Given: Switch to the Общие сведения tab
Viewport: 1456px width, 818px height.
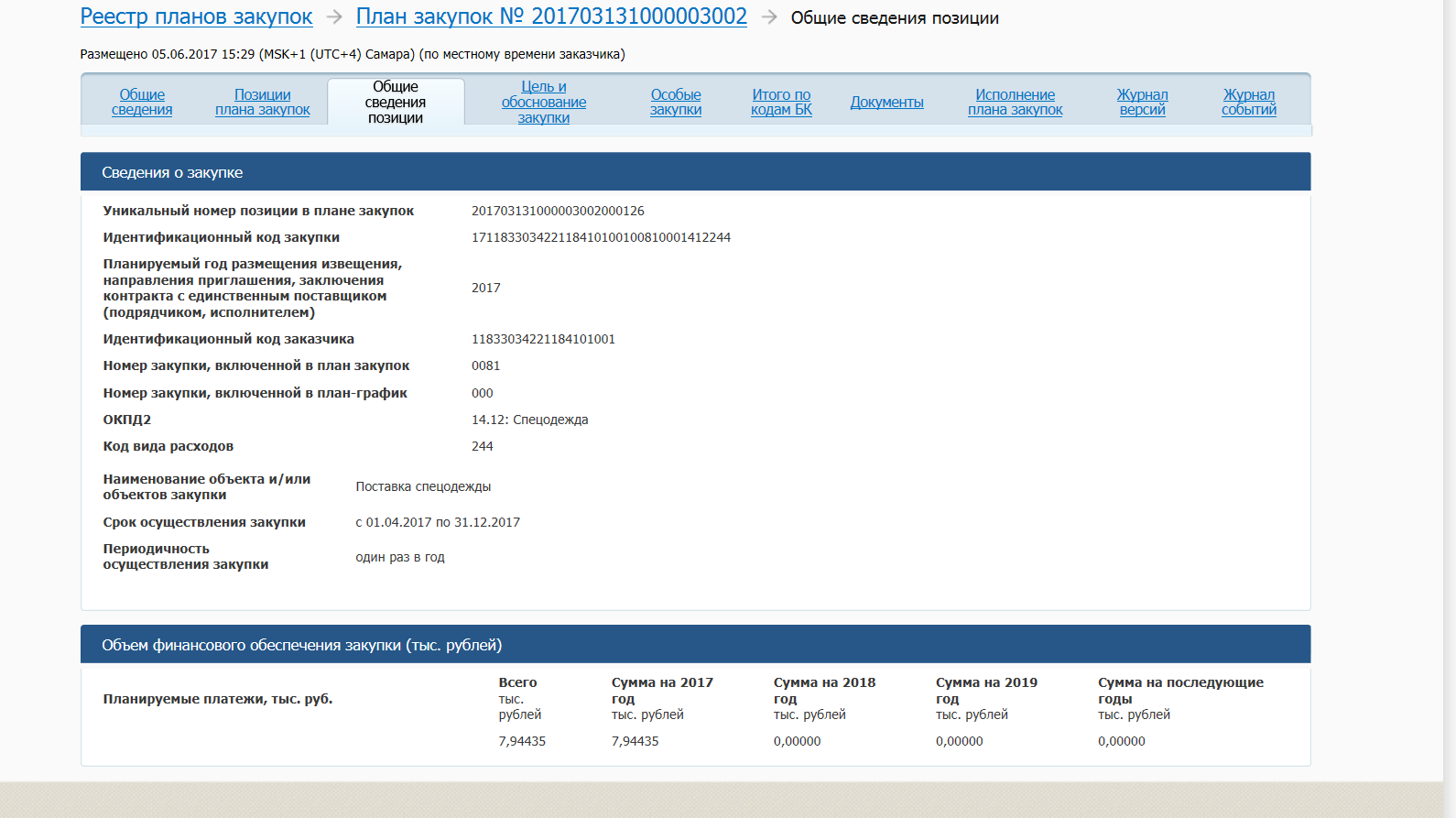Looking at the screenshot, I should pos(142,102).
